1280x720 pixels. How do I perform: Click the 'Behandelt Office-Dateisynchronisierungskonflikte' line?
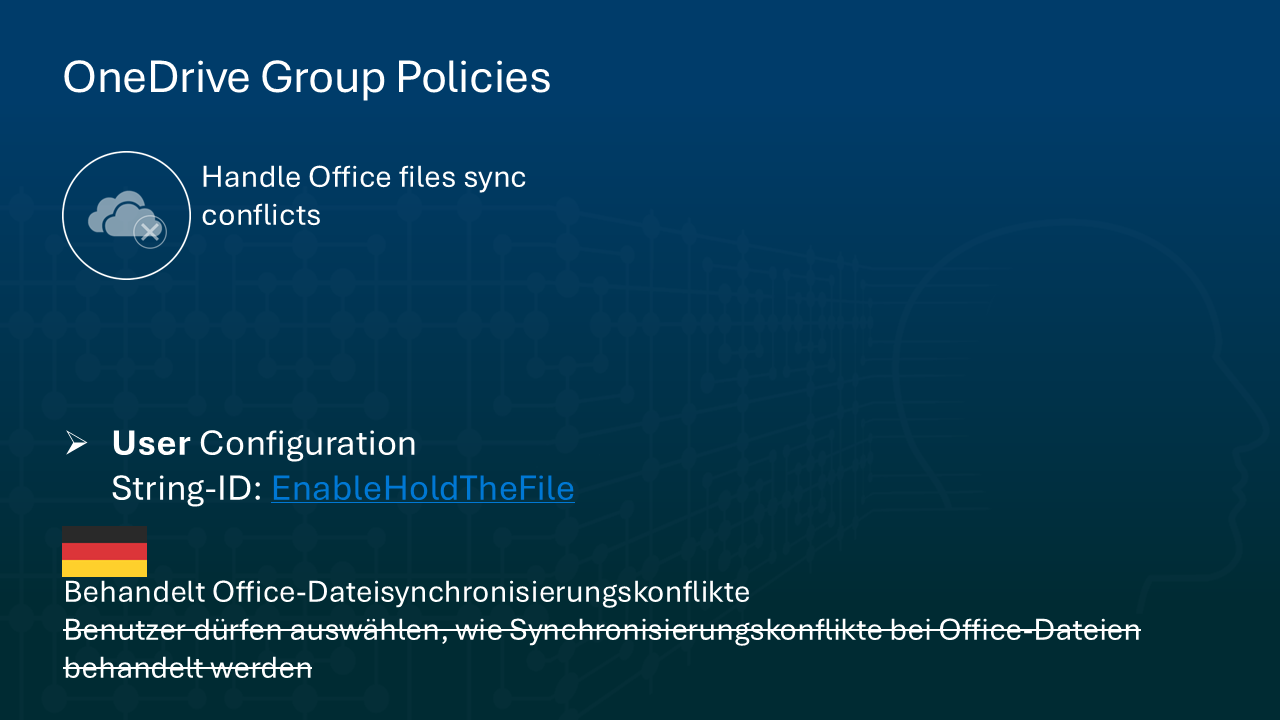point(406,592)
